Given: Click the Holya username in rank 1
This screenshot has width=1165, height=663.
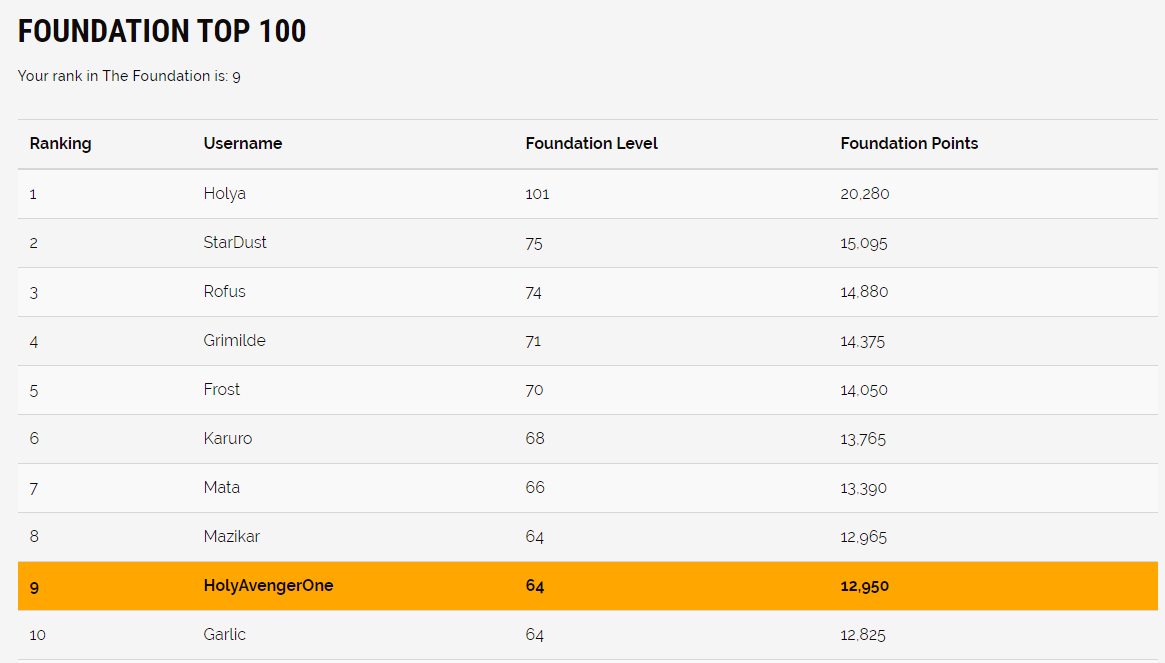Looking at the screenshot, I should [x=224, y=194].
